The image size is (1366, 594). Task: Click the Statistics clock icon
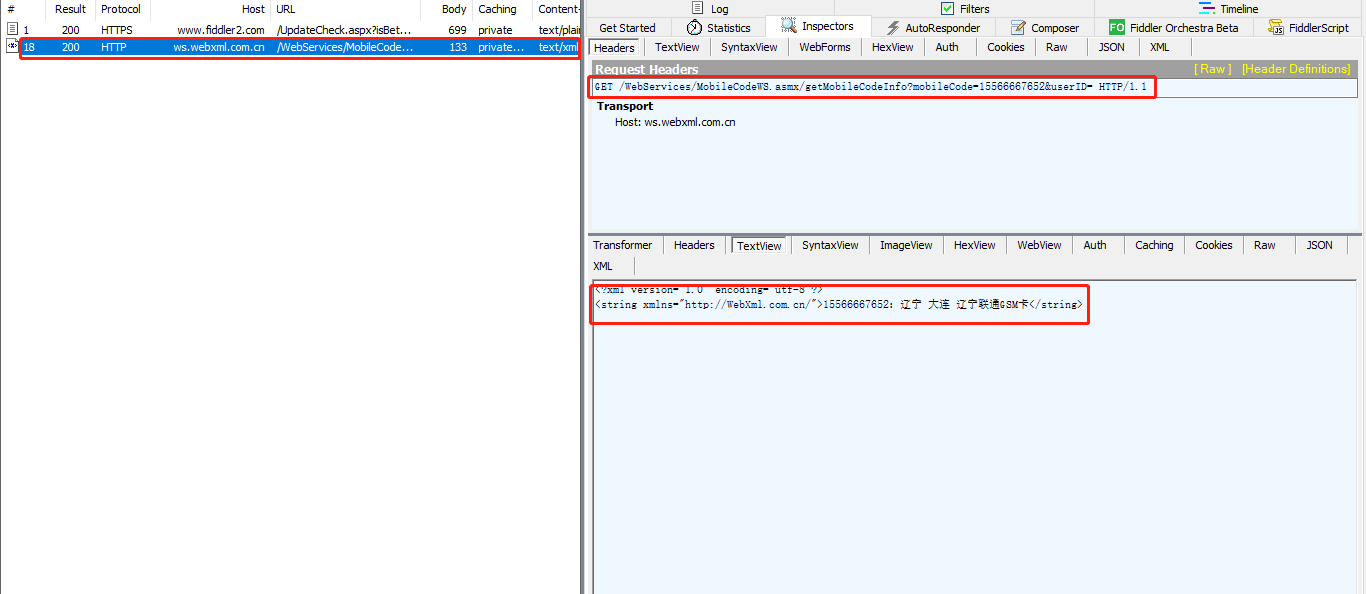click(694, 28)
